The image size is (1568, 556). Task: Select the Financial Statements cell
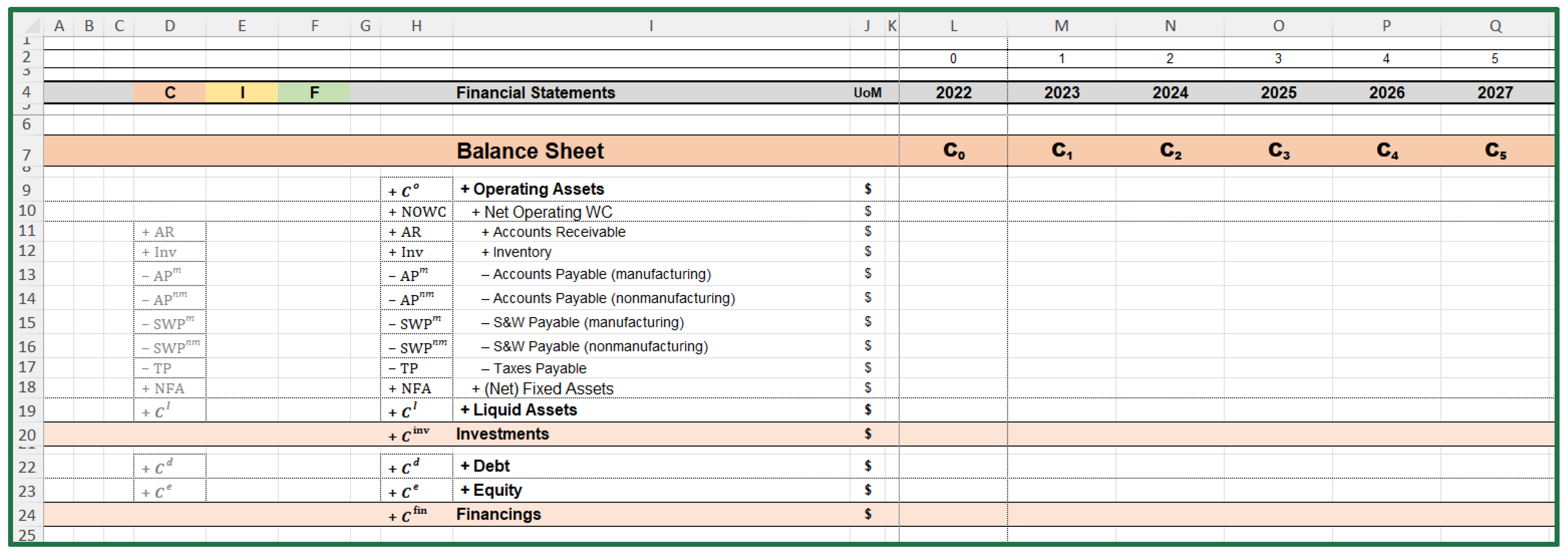[x=535, y=92]
